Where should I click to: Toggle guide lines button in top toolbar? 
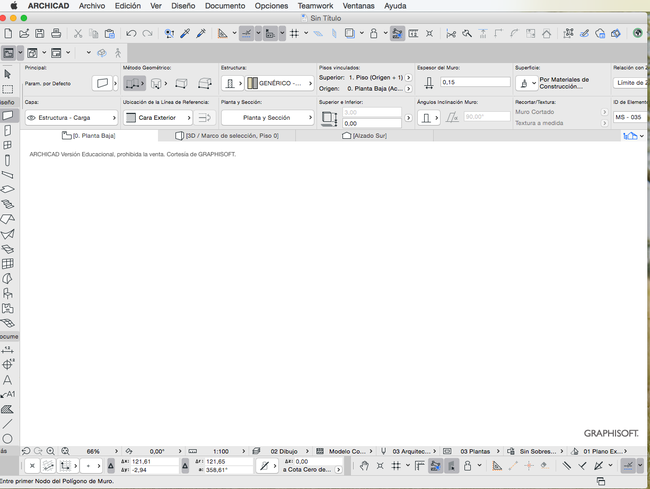[247, 33]
